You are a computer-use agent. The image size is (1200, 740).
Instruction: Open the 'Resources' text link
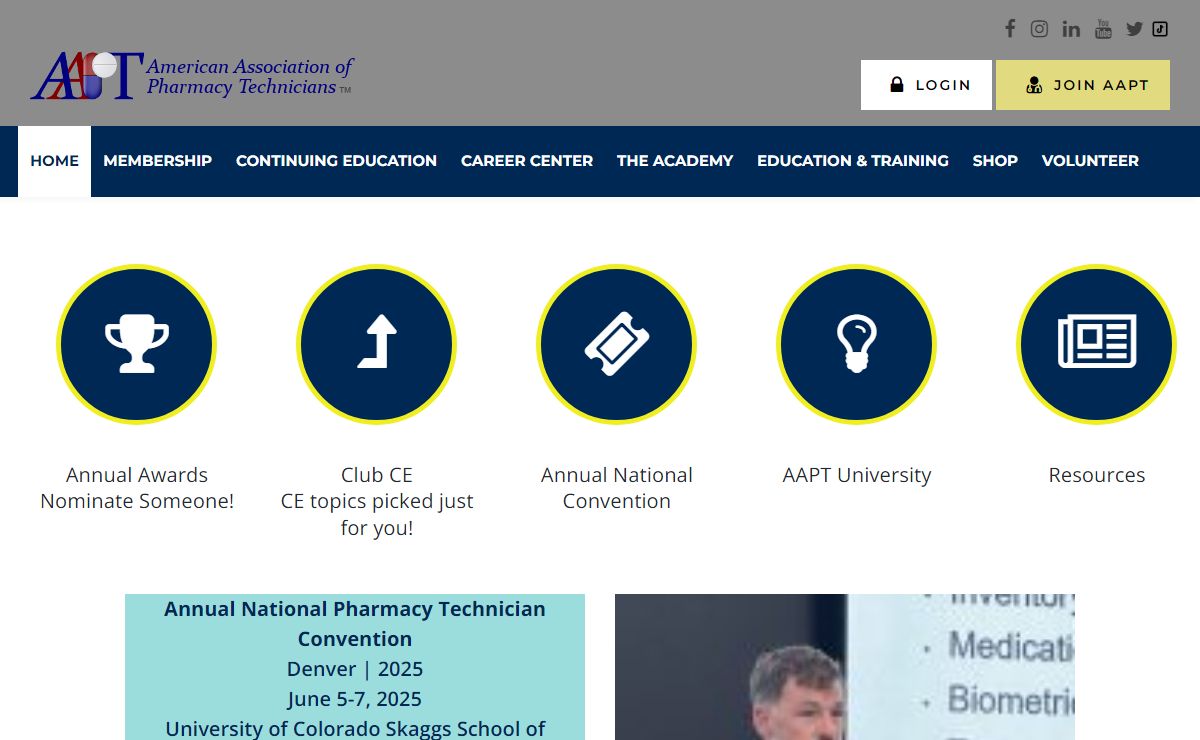1097,475
